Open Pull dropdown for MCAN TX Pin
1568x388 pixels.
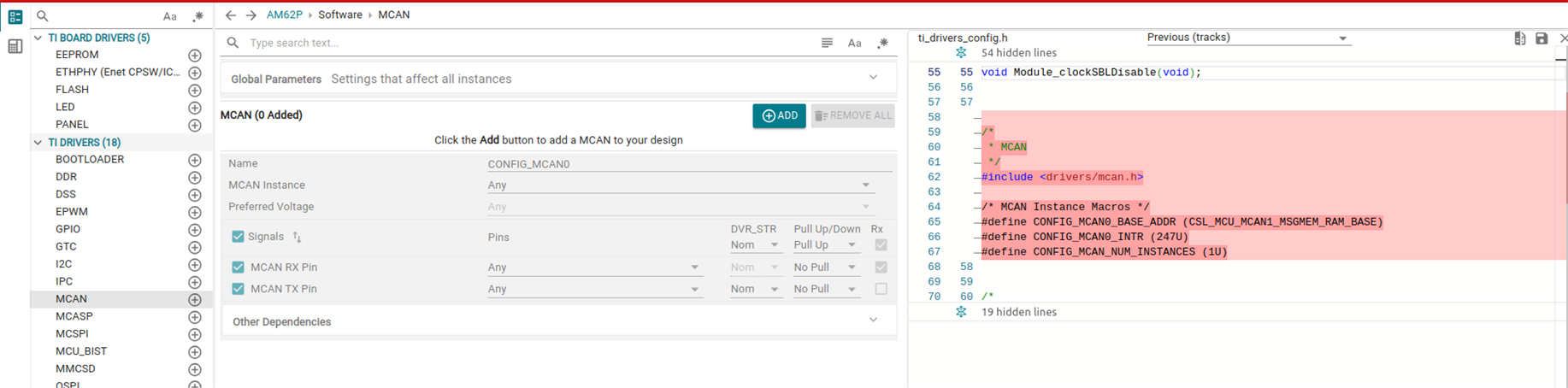point(825,289)
